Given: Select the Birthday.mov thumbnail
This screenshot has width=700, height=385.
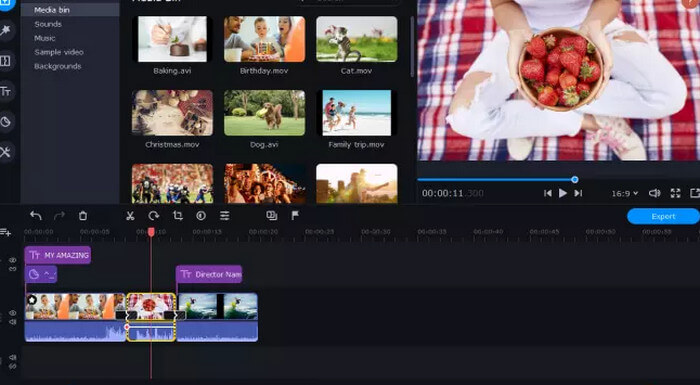Looking at the screenshot, I should pos(264,39).
